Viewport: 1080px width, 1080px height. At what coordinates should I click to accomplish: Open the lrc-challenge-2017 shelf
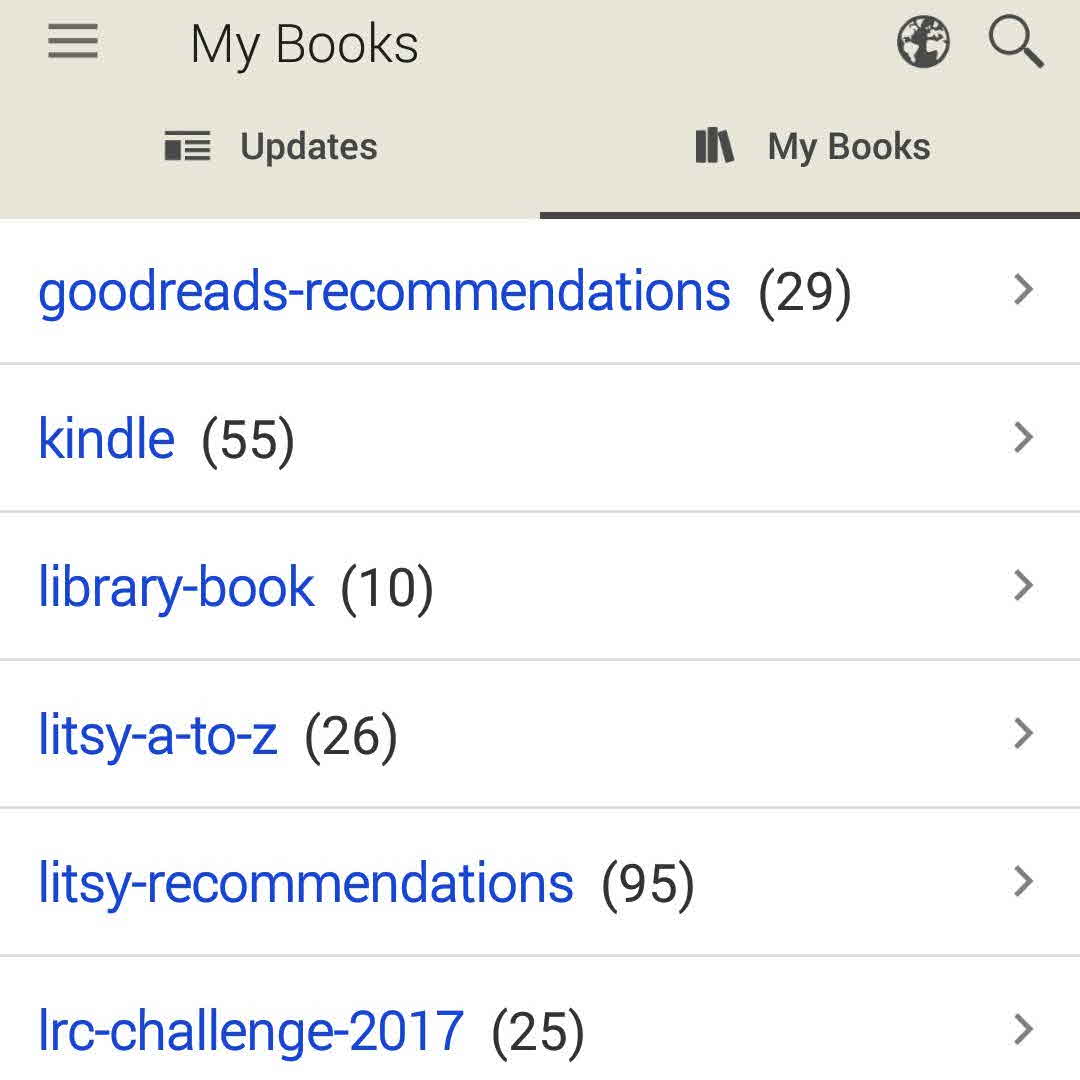pos(251,1031)
